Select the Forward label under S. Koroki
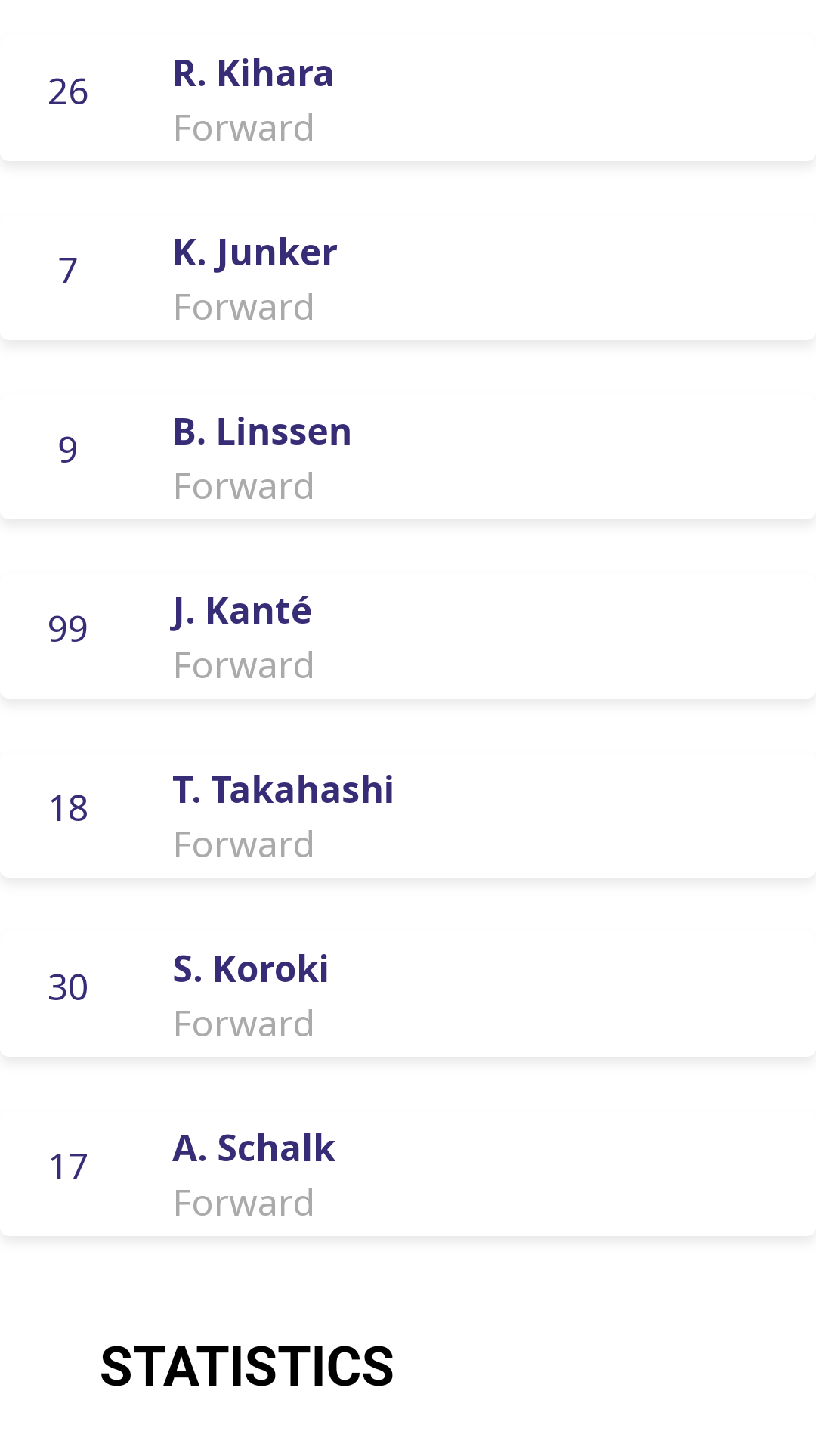 (x=243, y=1024)
